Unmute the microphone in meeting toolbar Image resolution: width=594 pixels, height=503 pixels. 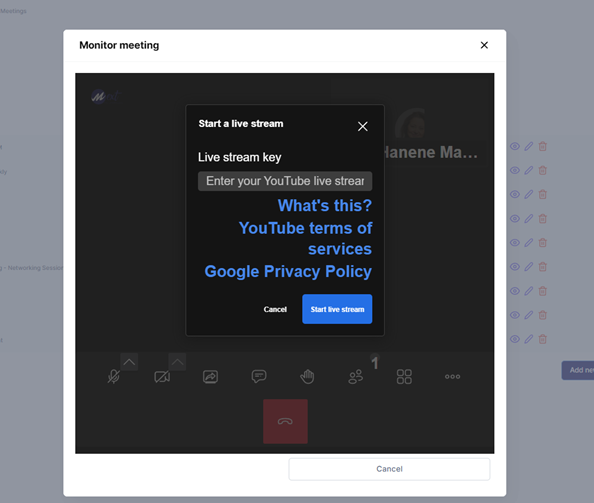pyautogui.click(x=114, y=376)
